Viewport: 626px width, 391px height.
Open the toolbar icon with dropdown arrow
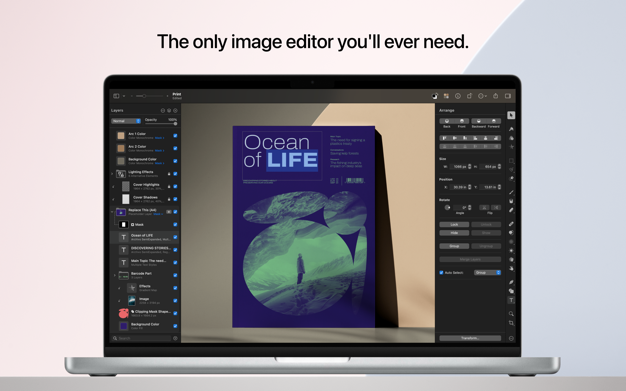482,96
